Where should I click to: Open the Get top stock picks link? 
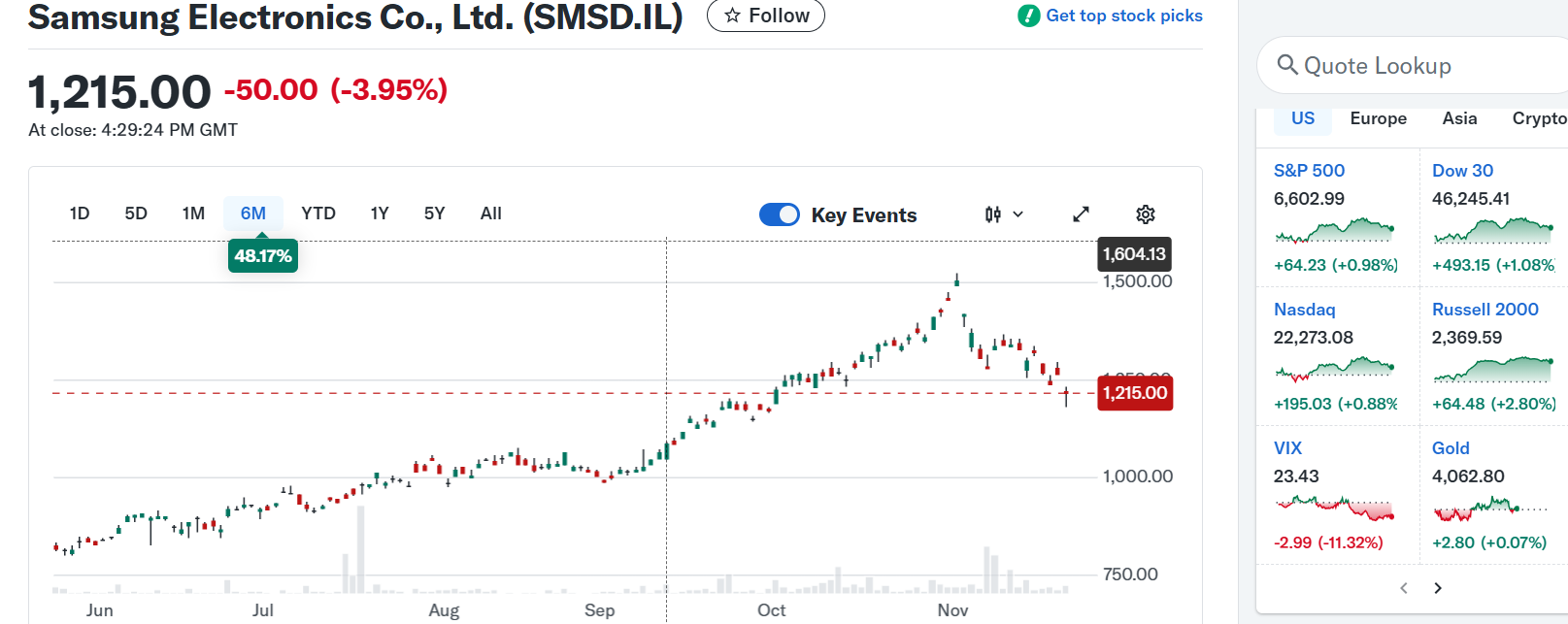coord(1123,16)
